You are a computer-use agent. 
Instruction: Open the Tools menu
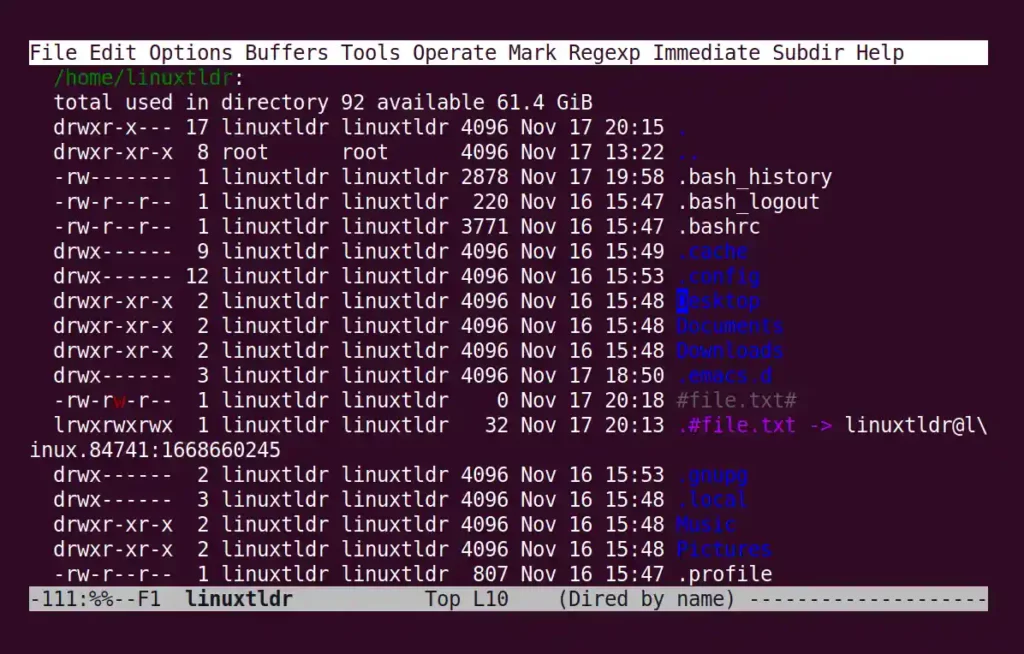370,53
